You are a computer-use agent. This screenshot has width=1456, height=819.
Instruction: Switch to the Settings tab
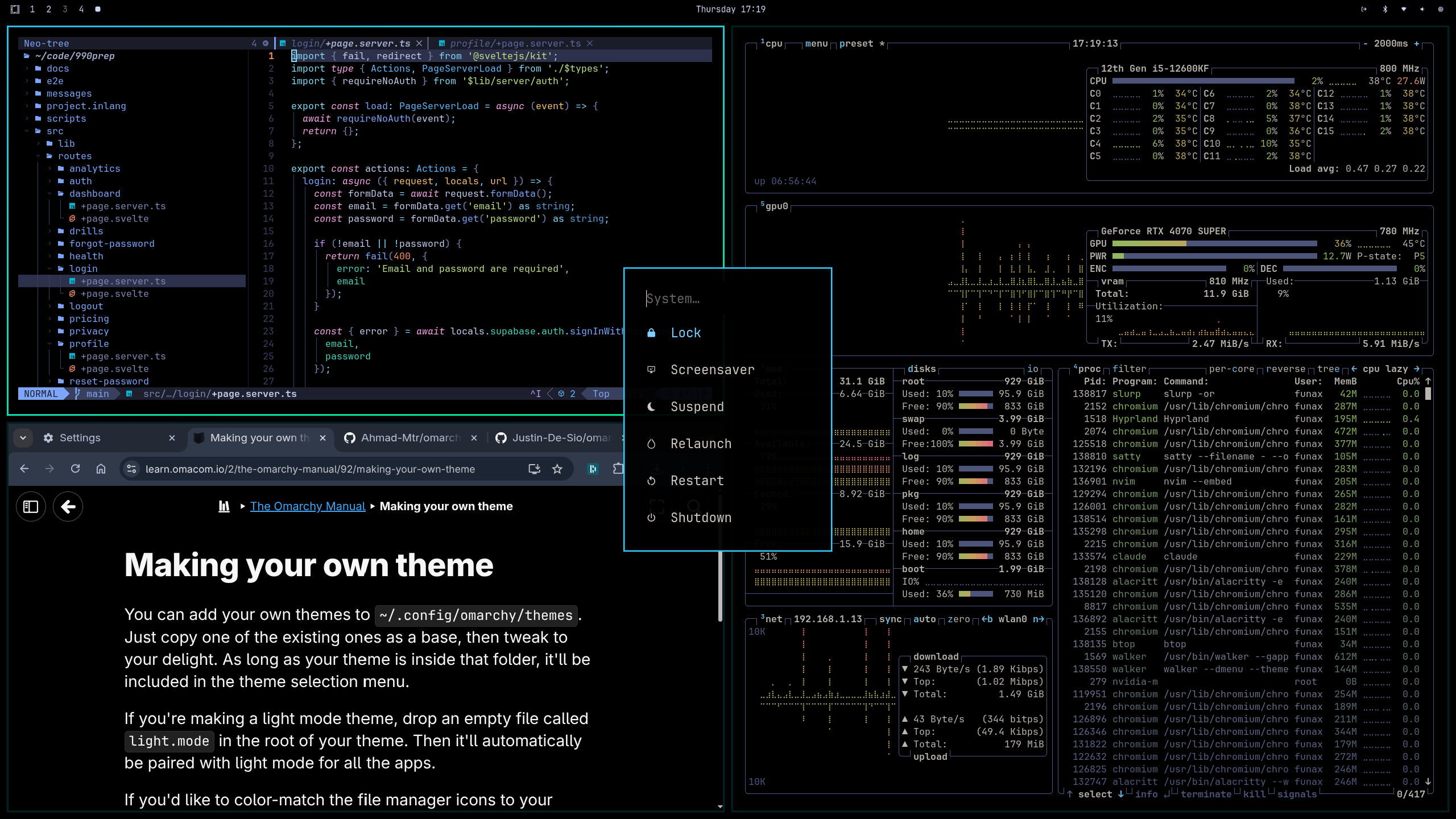tap(80, 438)
